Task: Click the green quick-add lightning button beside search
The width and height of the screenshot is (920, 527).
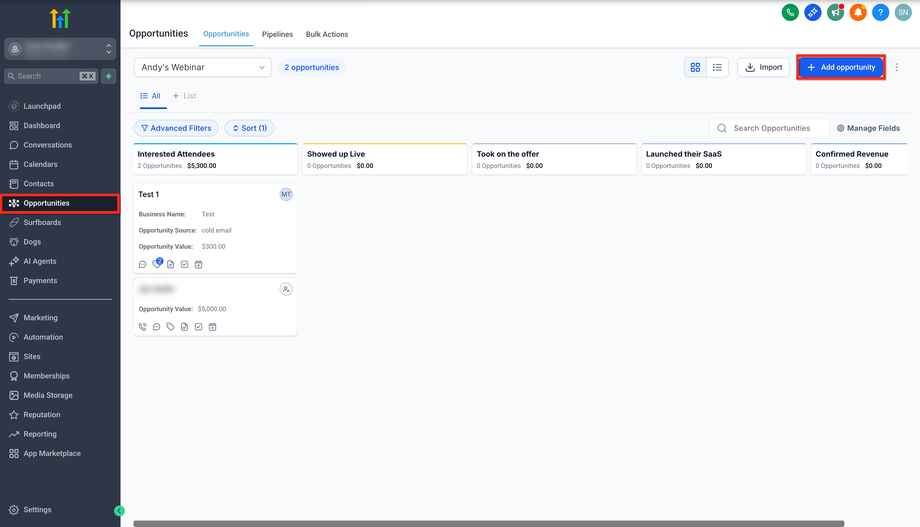Action: pyautogui.click(x=109, y=76)
